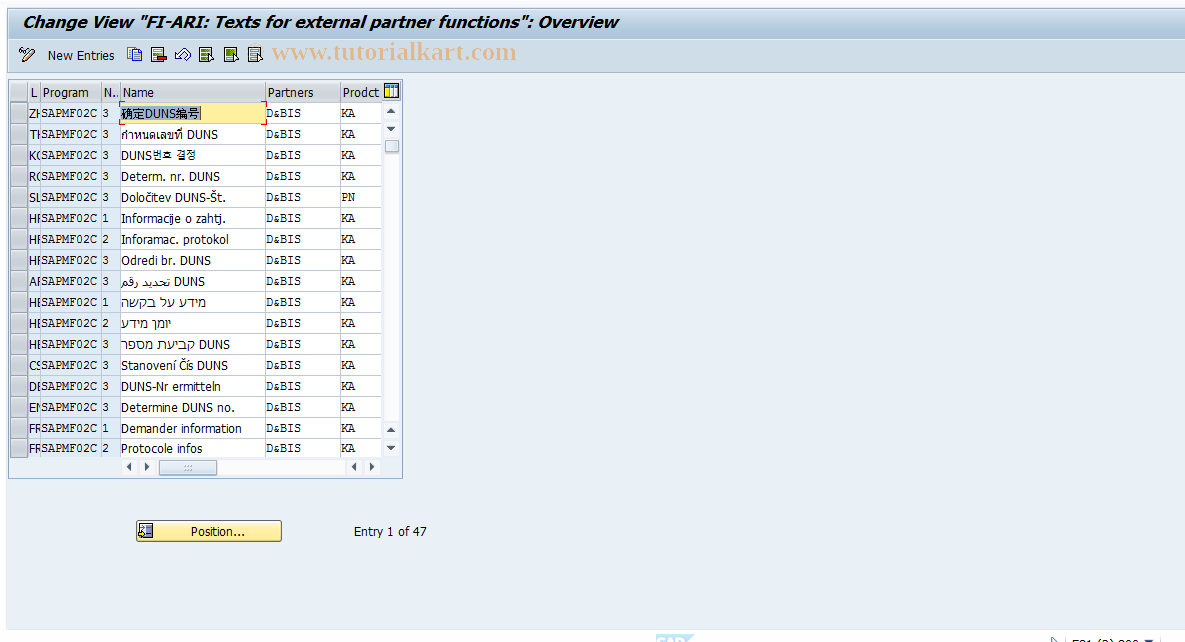The image size is (1185, 642).
Task: Click the Program column header
Action: click(71, 92)
